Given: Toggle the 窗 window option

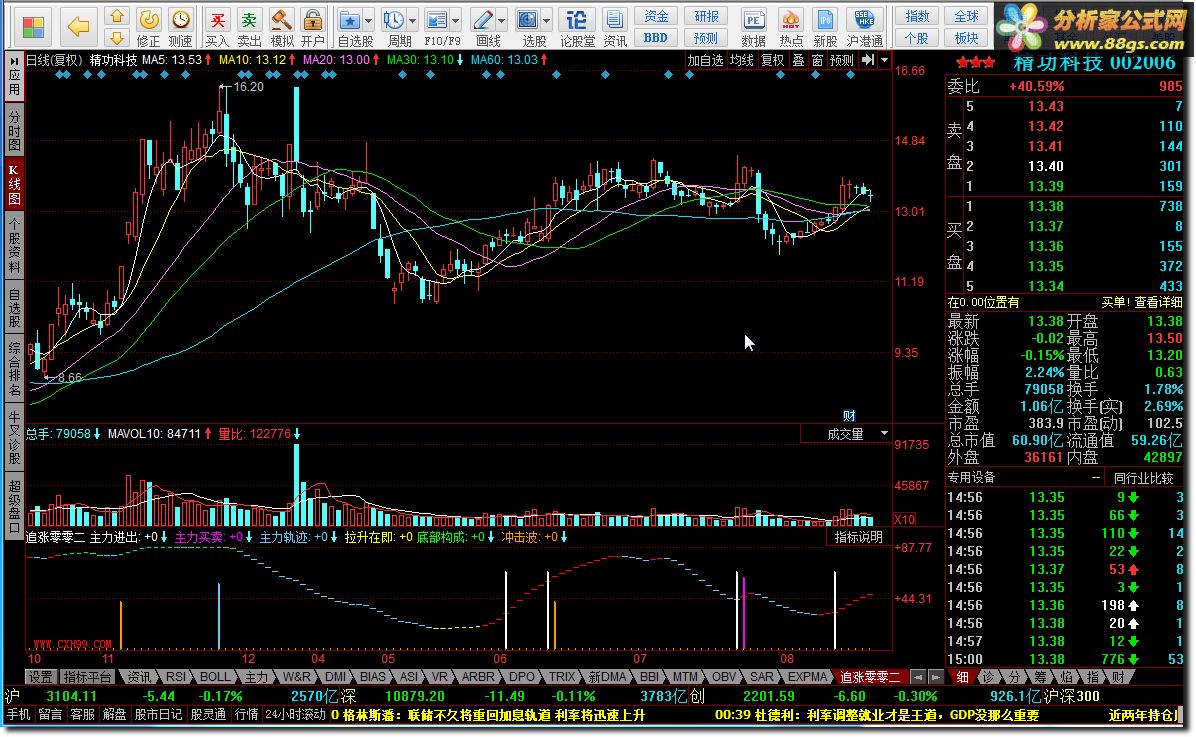Looking at the screenshot, I should tap(817, 60).
